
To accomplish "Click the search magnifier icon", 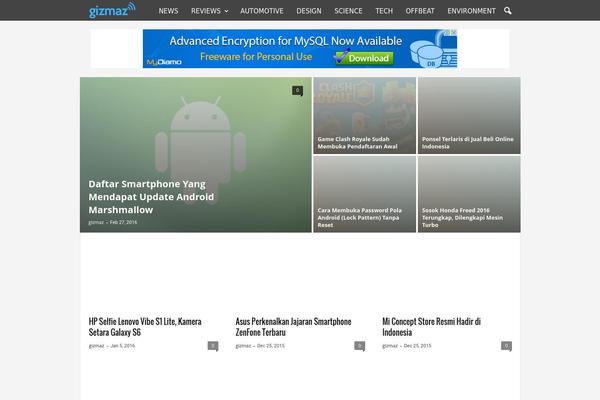I will click(507, 11).
